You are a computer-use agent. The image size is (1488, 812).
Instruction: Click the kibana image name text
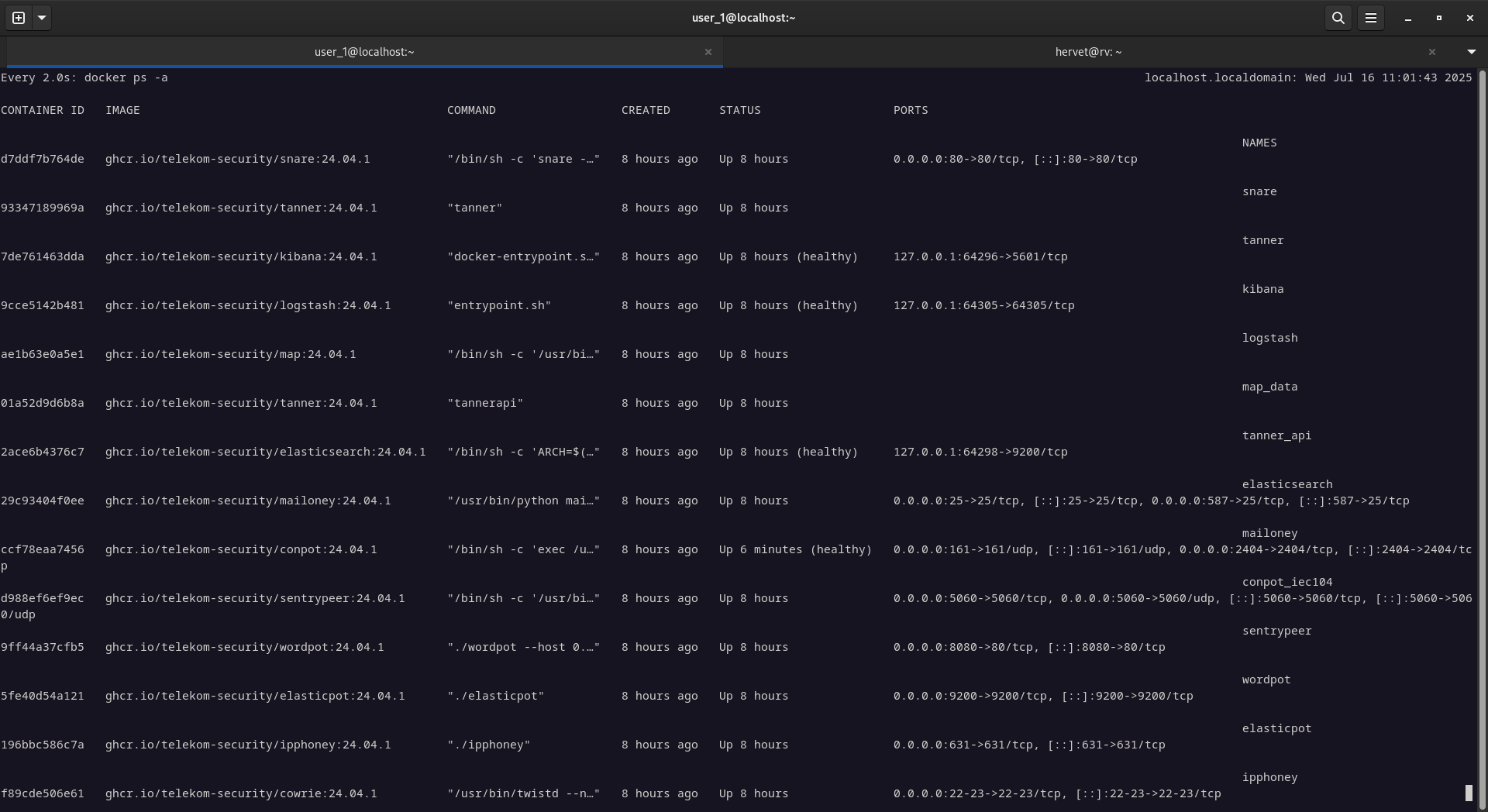241,256
